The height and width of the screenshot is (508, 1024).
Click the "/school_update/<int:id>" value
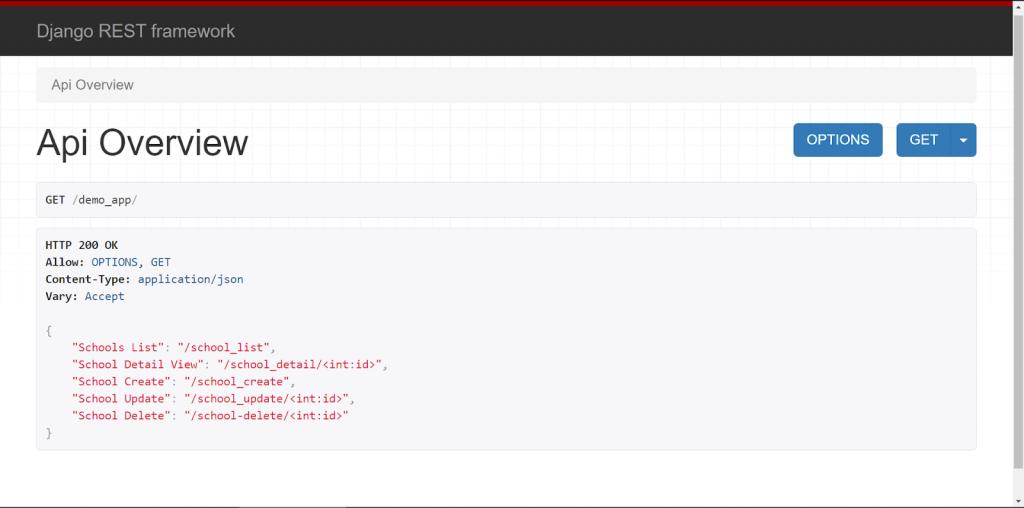click(266, 398)
